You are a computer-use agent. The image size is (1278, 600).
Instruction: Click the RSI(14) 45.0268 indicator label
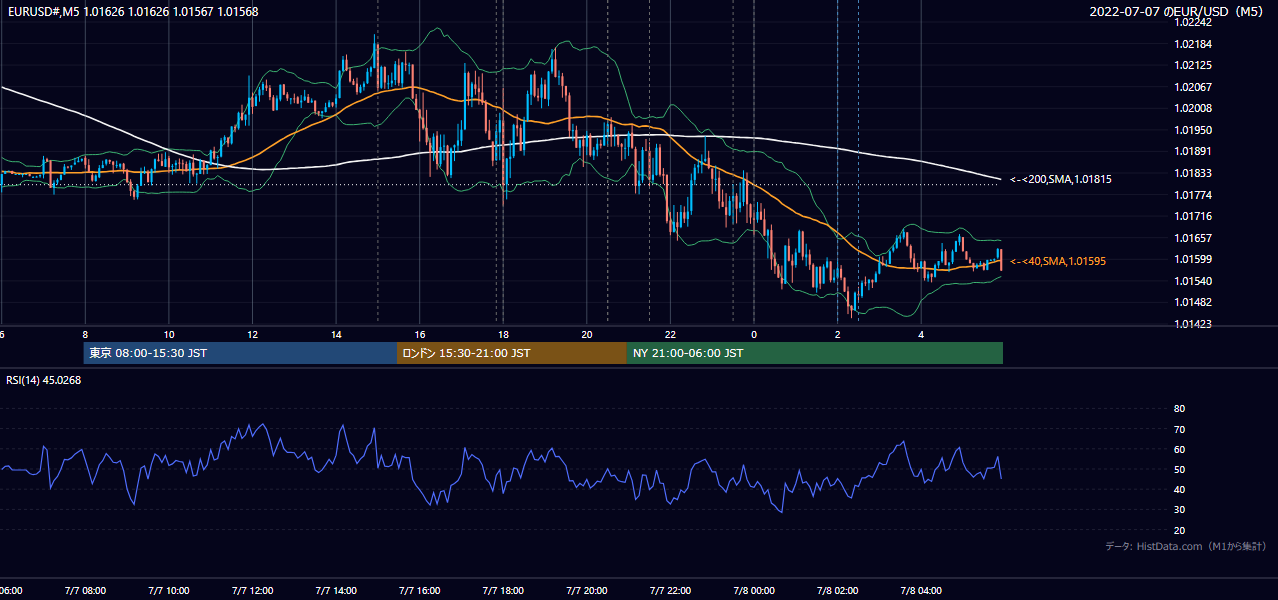coord(43,380)
